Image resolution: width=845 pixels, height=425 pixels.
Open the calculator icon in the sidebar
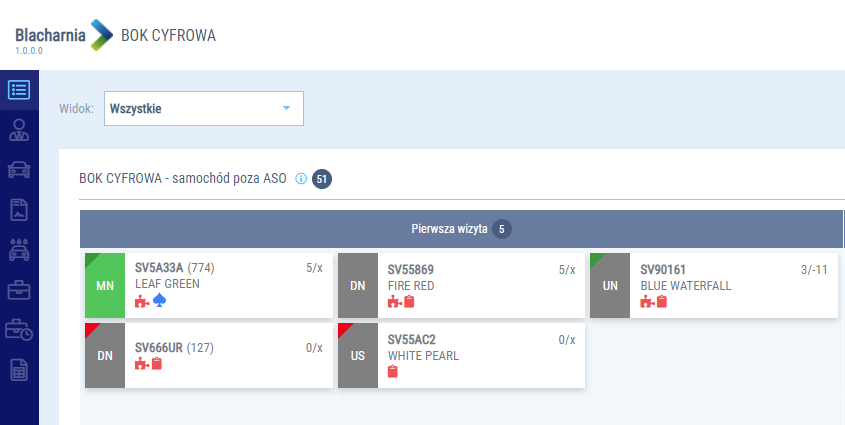pyautogui.click(x=19, y=370)
